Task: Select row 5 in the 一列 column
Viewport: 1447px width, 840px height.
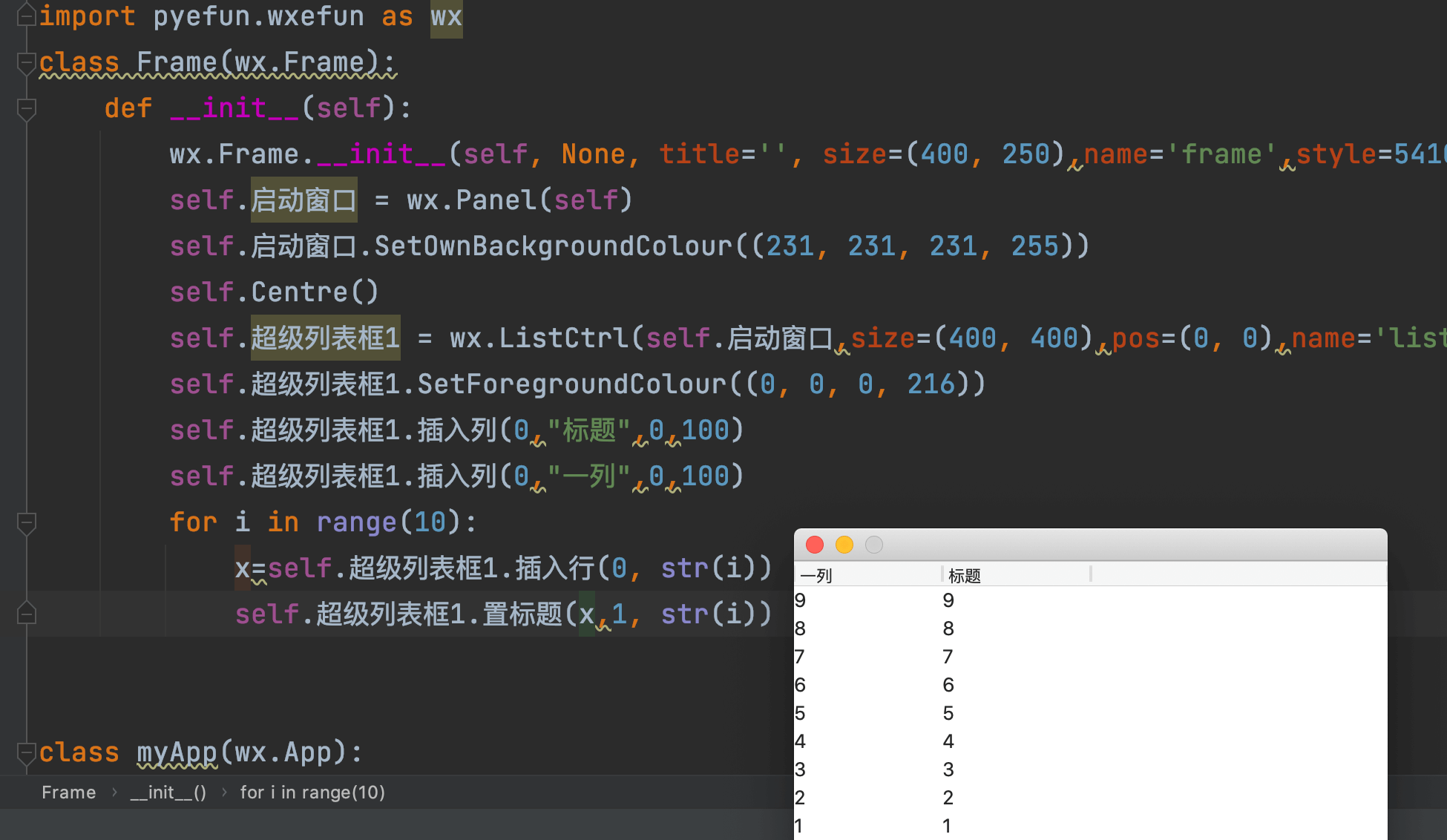Action: 800,713
